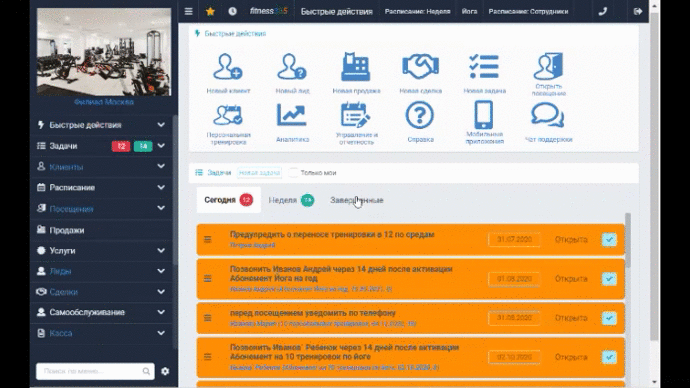Click the green 14 badge beside Задачи
This screenshot has width=690, height=388.
click(x=143, y=146)
